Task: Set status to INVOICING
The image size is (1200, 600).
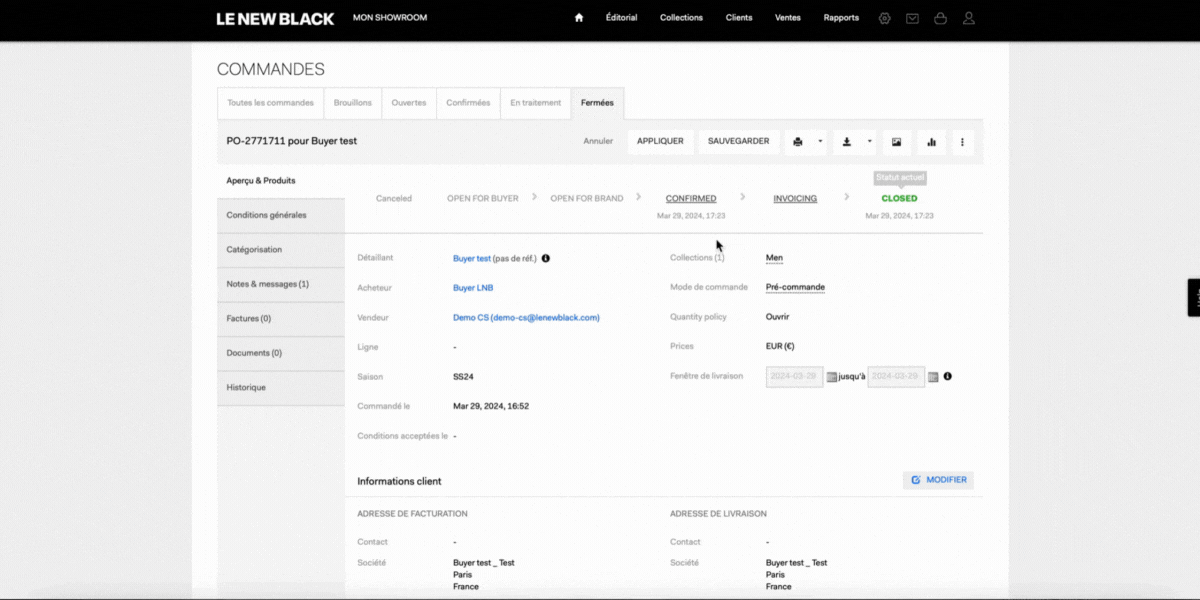Action: click(x=795, y=198)
